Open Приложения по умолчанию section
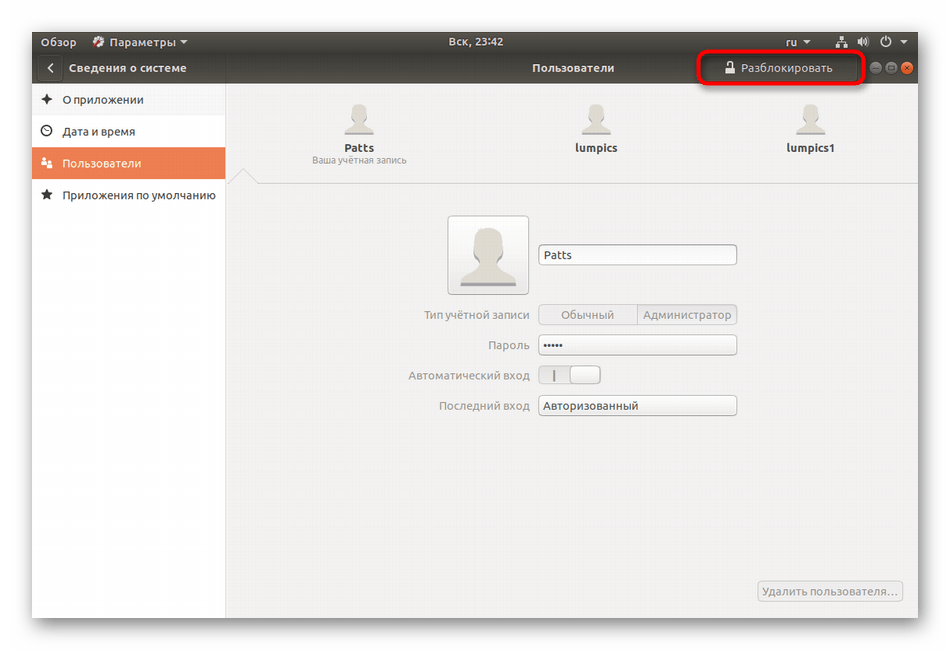 pos(139,196)
